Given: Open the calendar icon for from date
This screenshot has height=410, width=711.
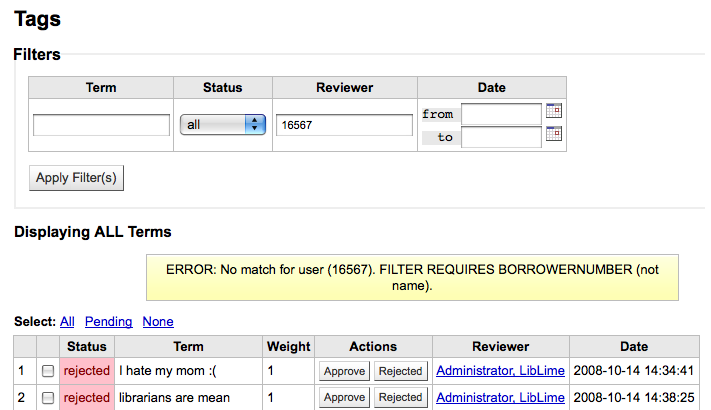Looking at the screenshot, I should click(x=554, y=112).
